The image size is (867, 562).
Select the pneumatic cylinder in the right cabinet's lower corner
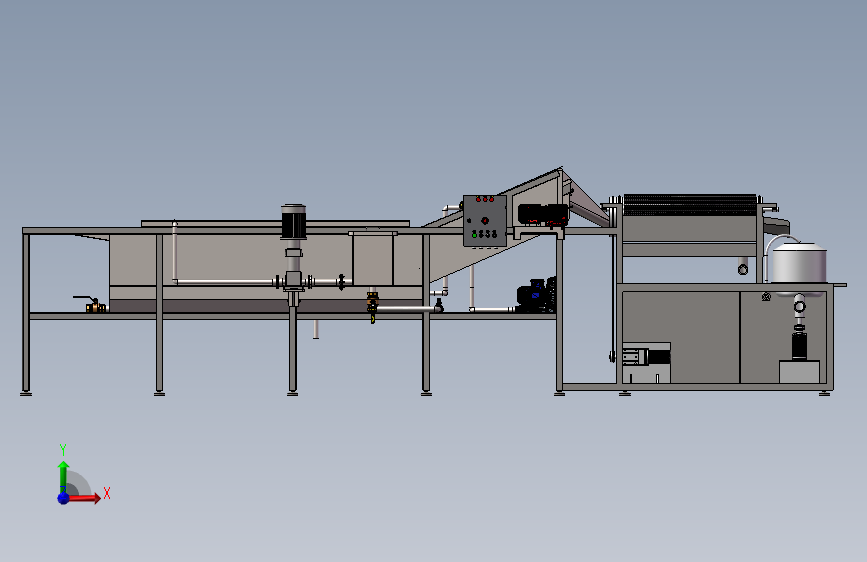[x=646, y=356]
